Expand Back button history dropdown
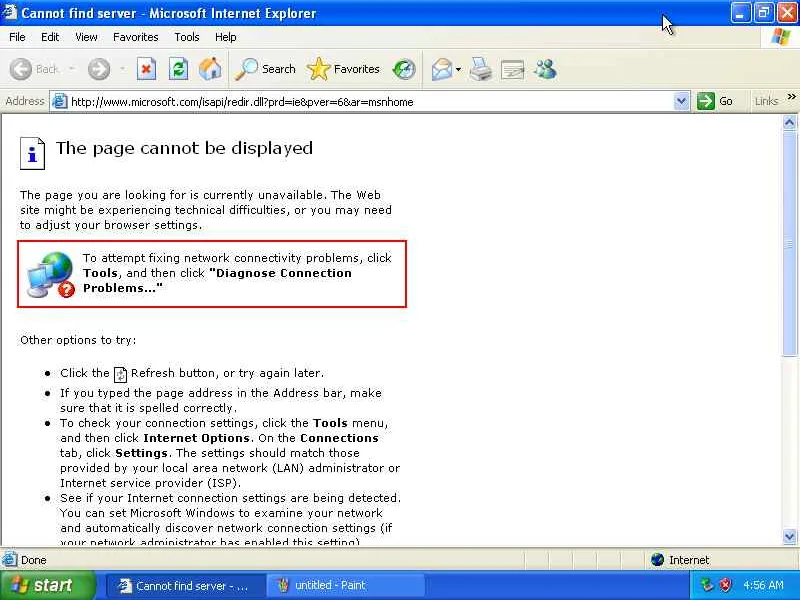Image resolution: width=800 pixels, height=600 pixels. tap(71, 69)
